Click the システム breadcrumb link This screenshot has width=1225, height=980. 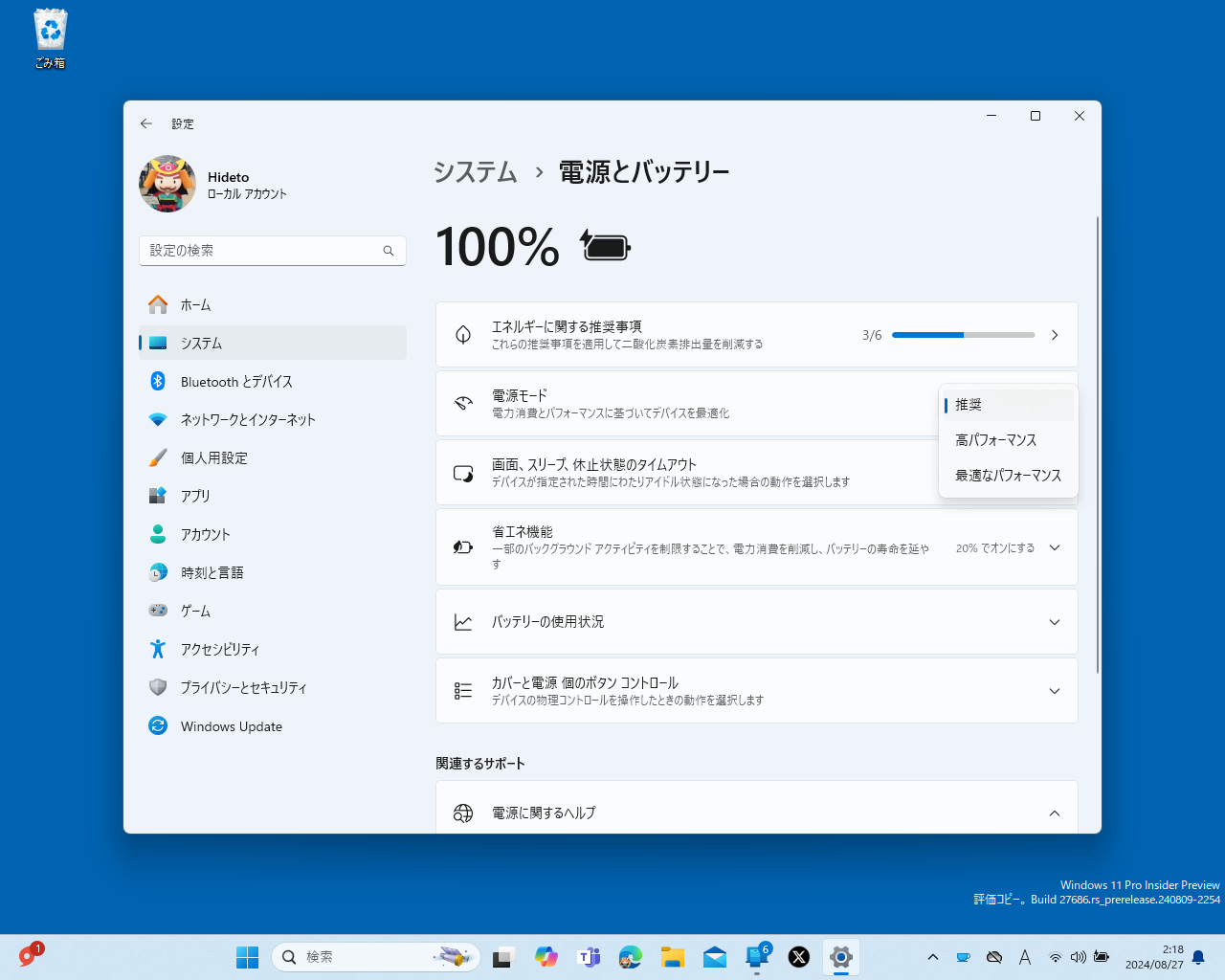[x=475, y=172]
